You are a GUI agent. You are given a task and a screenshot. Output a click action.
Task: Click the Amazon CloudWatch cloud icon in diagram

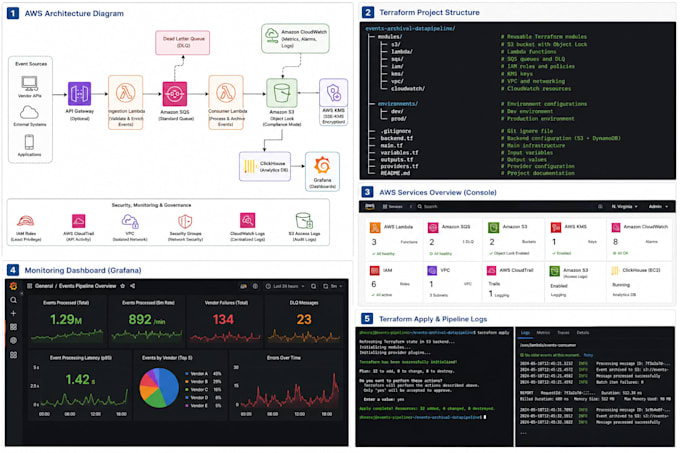click(272, 35)
